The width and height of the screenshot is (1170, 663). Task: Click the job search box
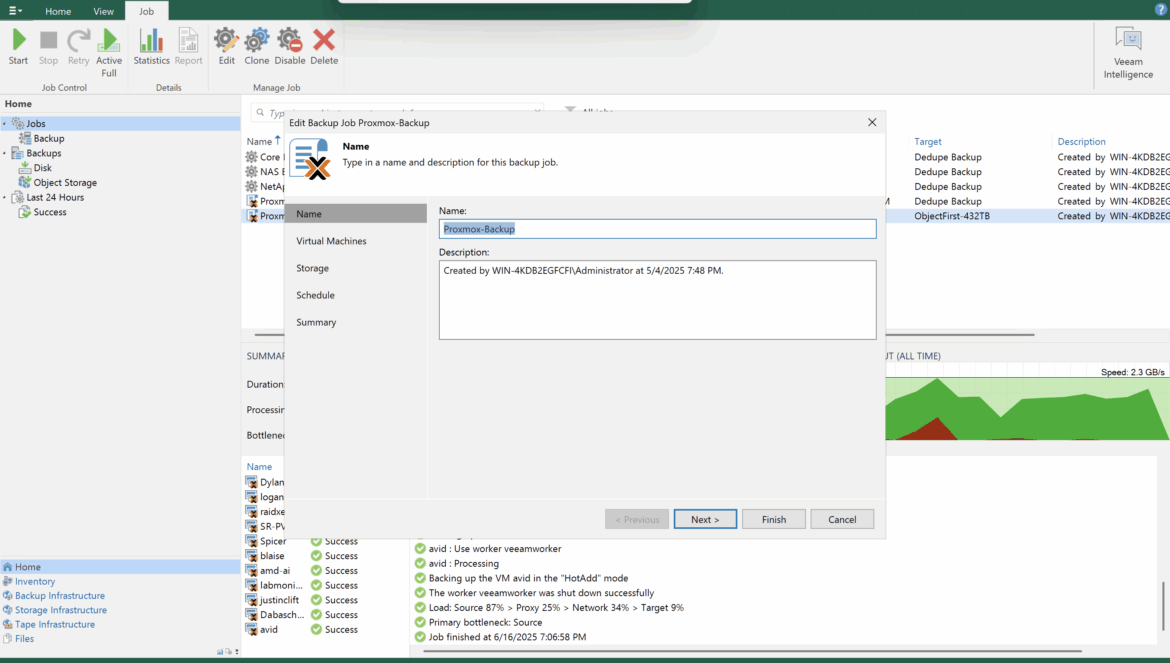397,113
